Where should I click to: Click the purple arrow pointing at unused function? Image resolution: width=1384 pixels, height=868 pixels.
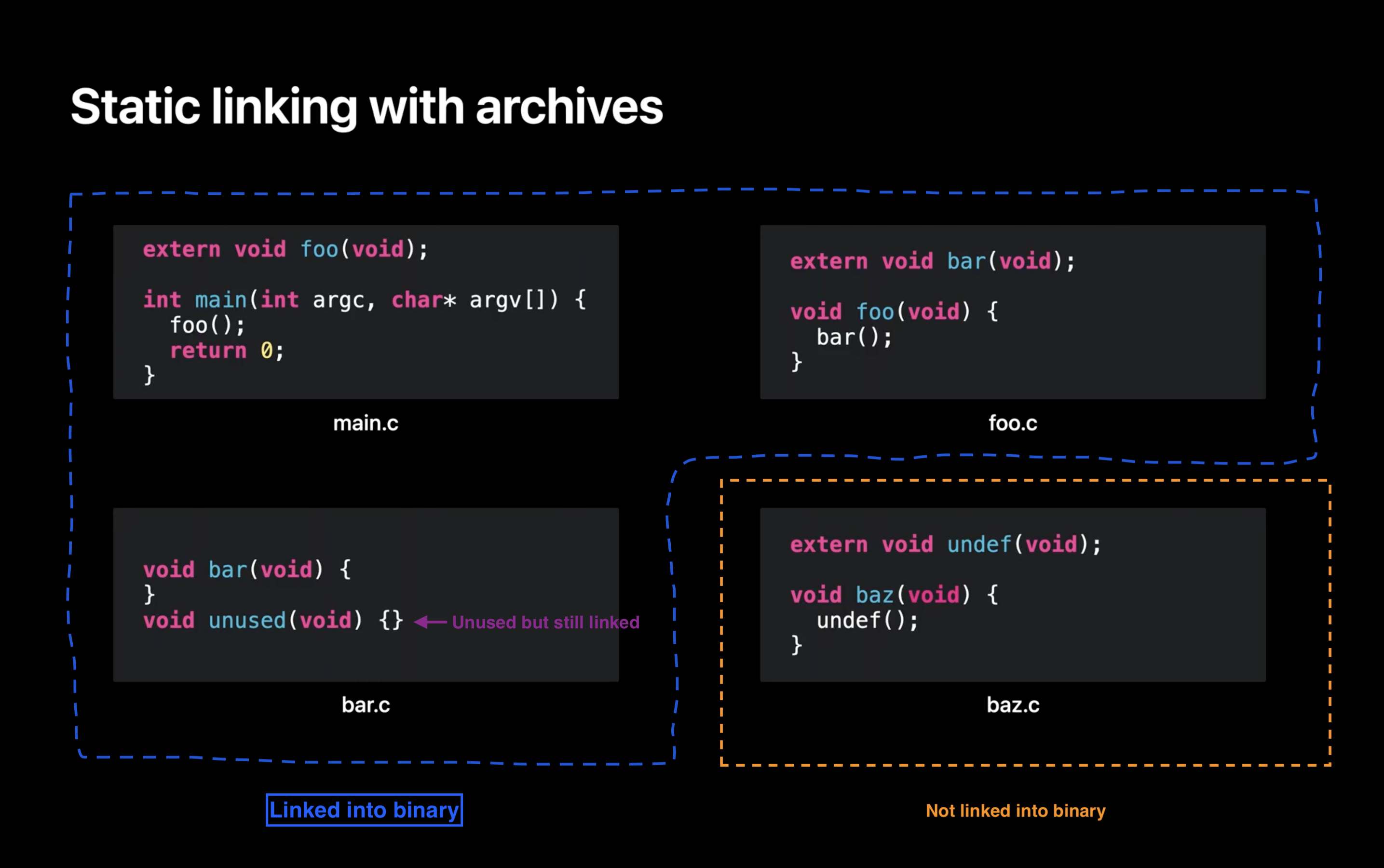click(x=430, y=622)
